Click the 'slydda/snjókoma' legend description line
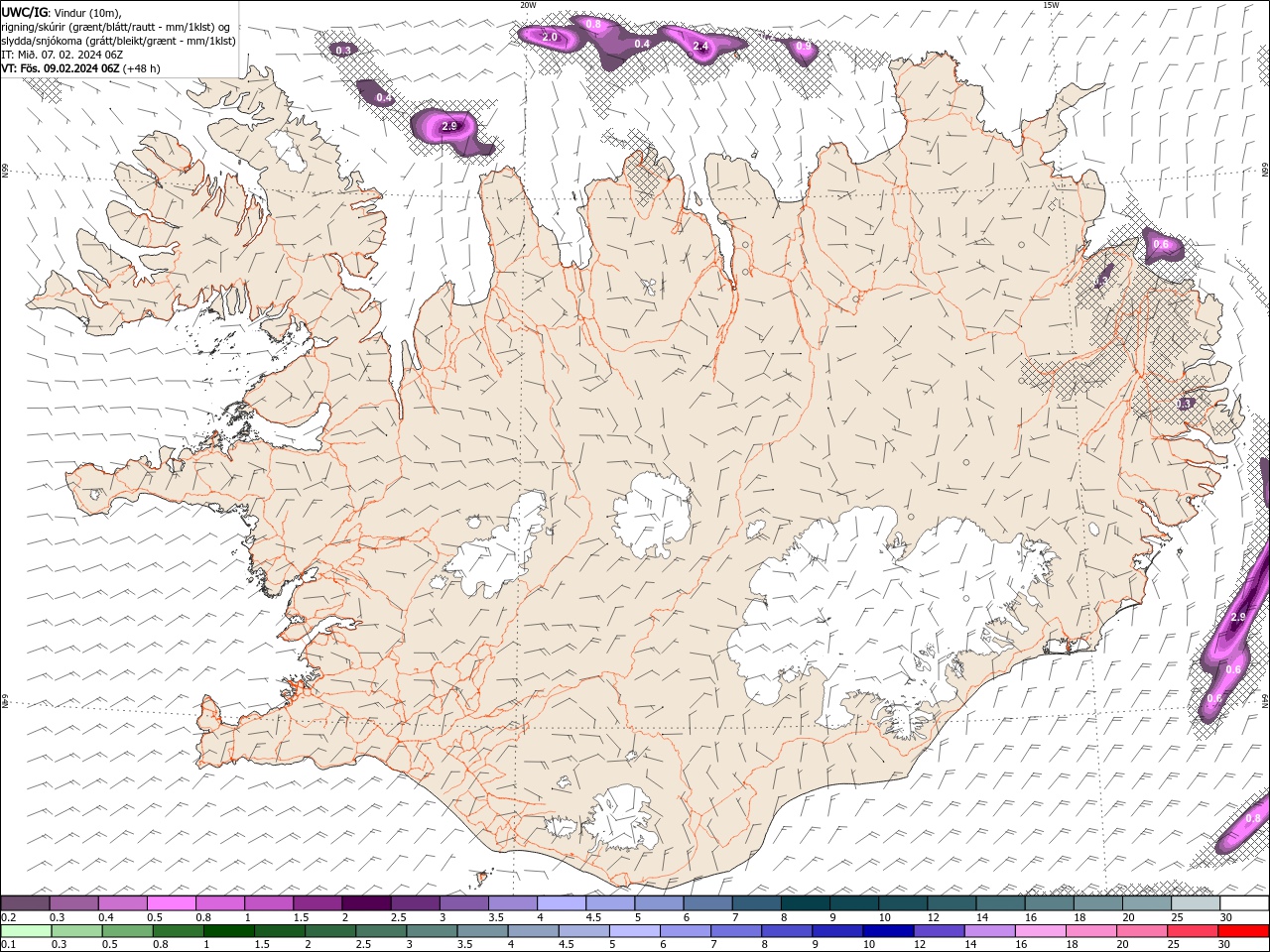The image size is (1270, 952). pos(119,41)
